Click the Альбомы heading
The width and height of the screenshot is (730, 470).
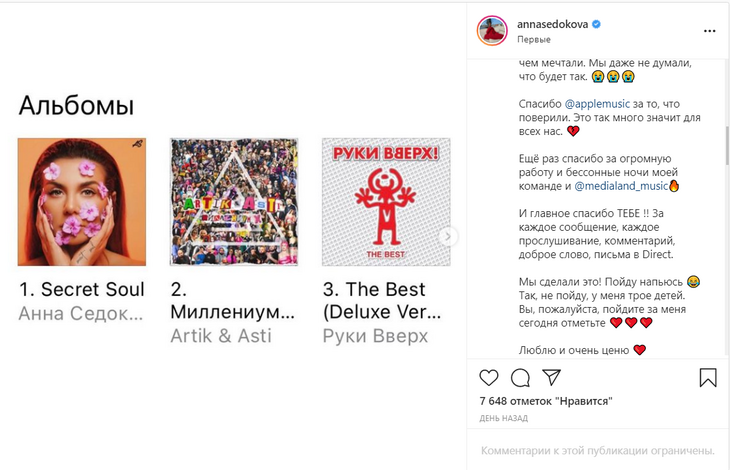(76, 106)
